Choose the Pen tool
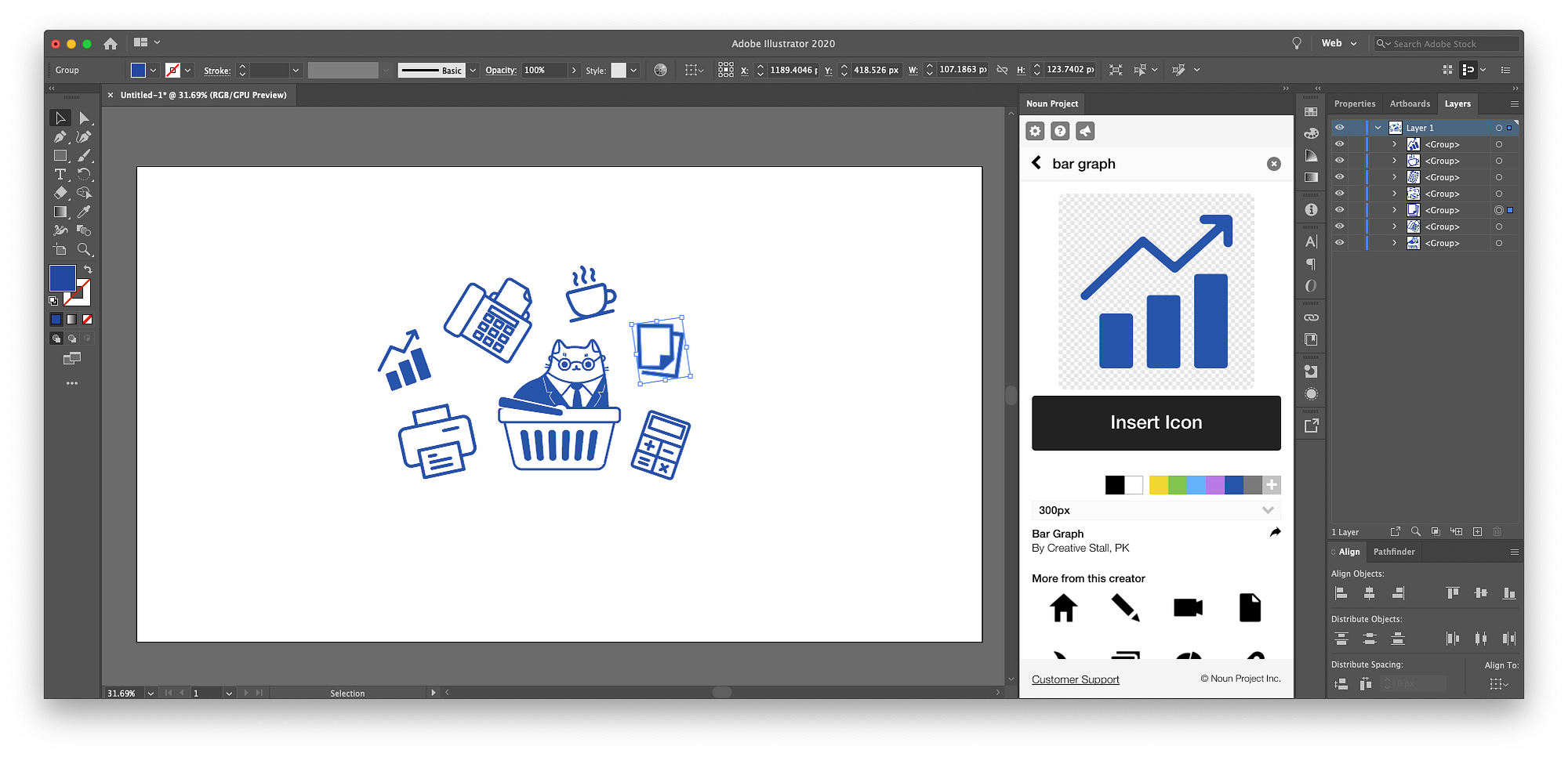Viewport: 1568px width, 757px height. click(x=60, y=136)
